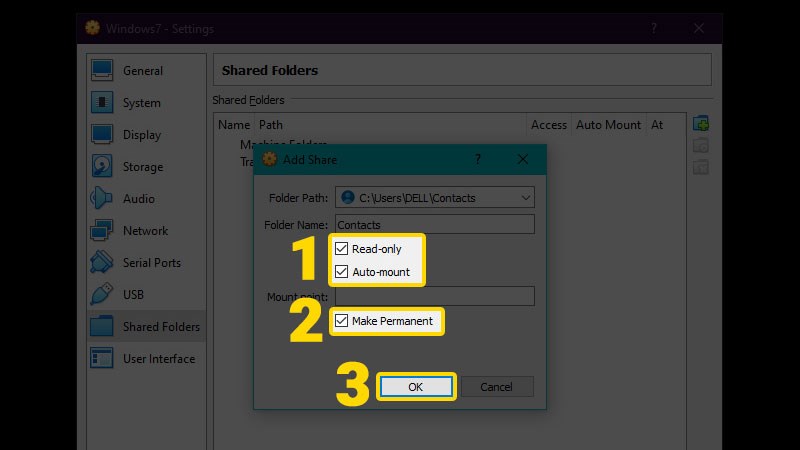Expand the Folder Path dropdown arrow
The height and width of the screenshot is (450, 800).
(x=526, y=198)
